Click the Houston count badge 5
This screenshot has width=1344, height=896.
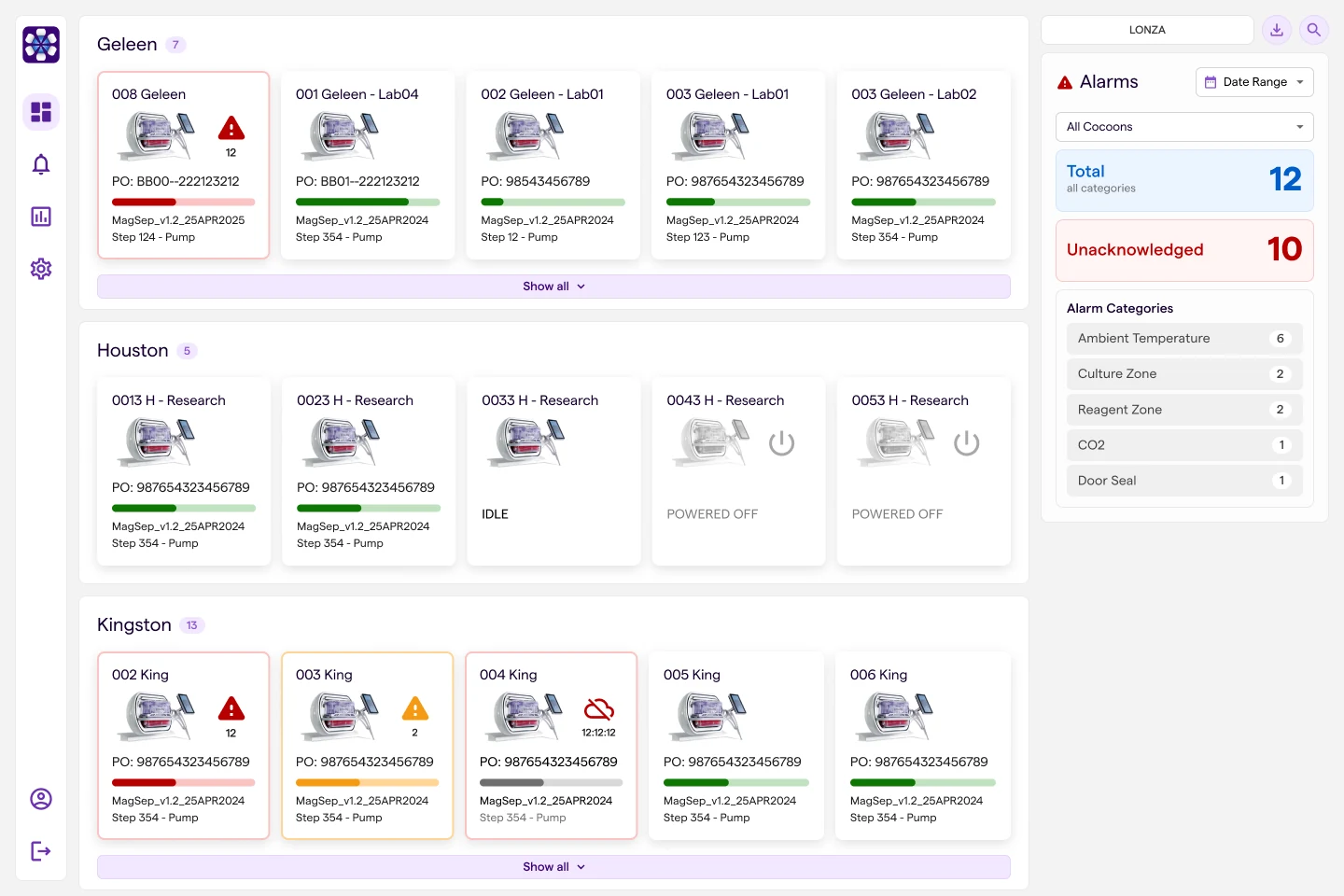(187, 351)
